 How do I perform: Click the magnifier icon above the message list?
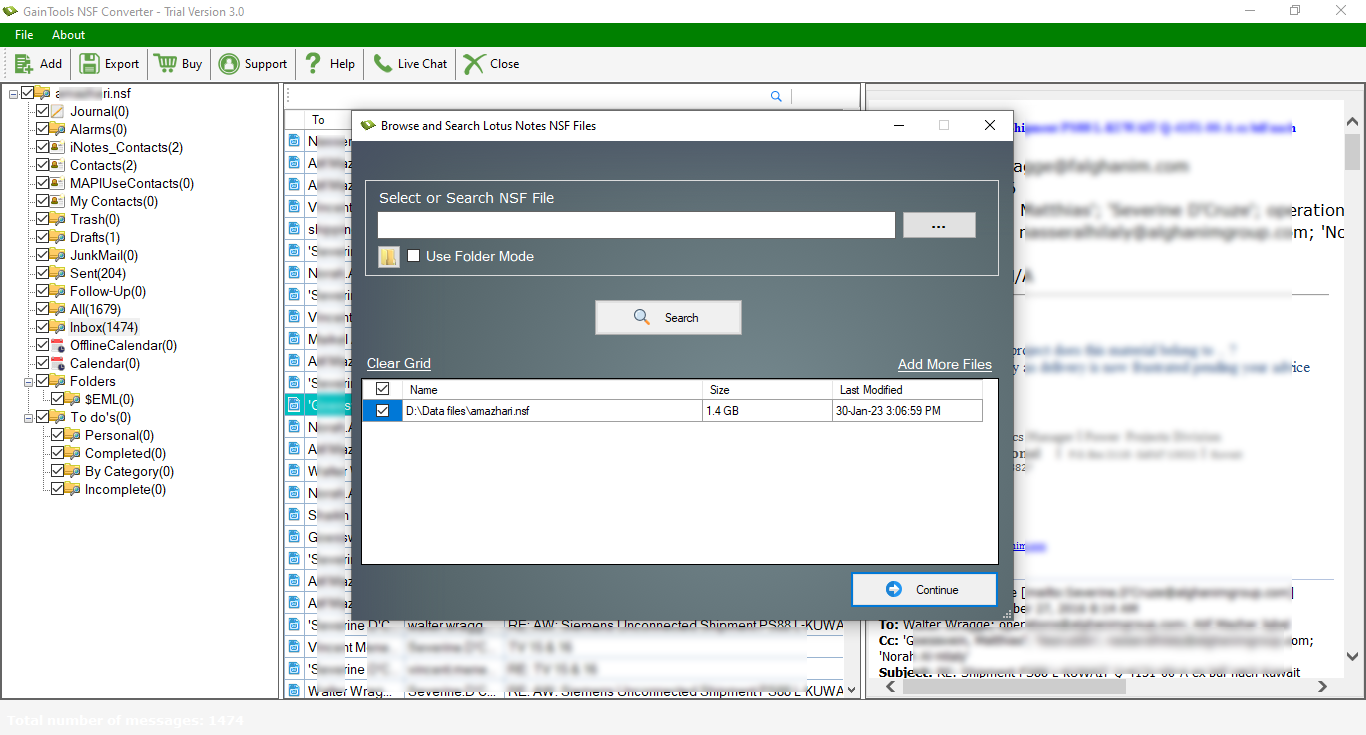(776, 96)
